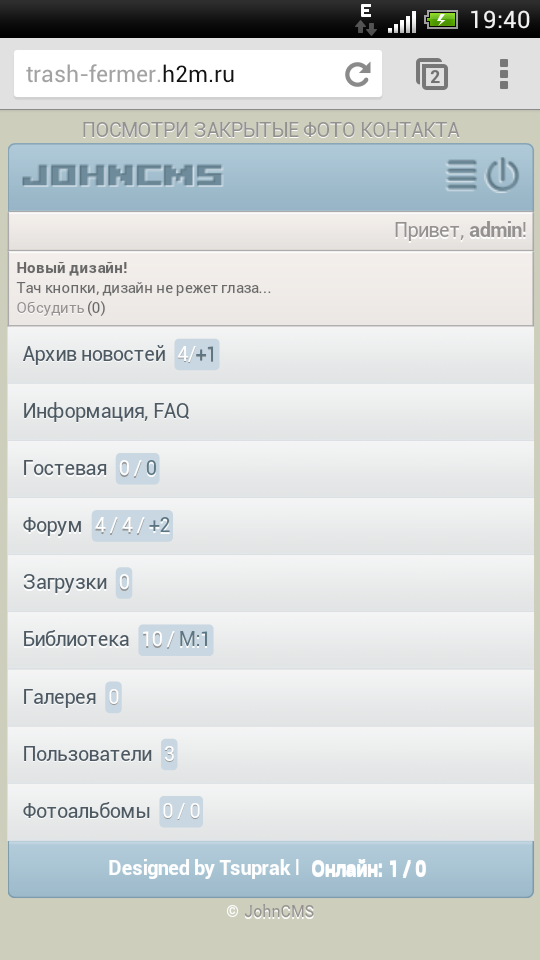The image size is (540, 960).
Task: Open the admin profile link
Action: click(496, 231)
